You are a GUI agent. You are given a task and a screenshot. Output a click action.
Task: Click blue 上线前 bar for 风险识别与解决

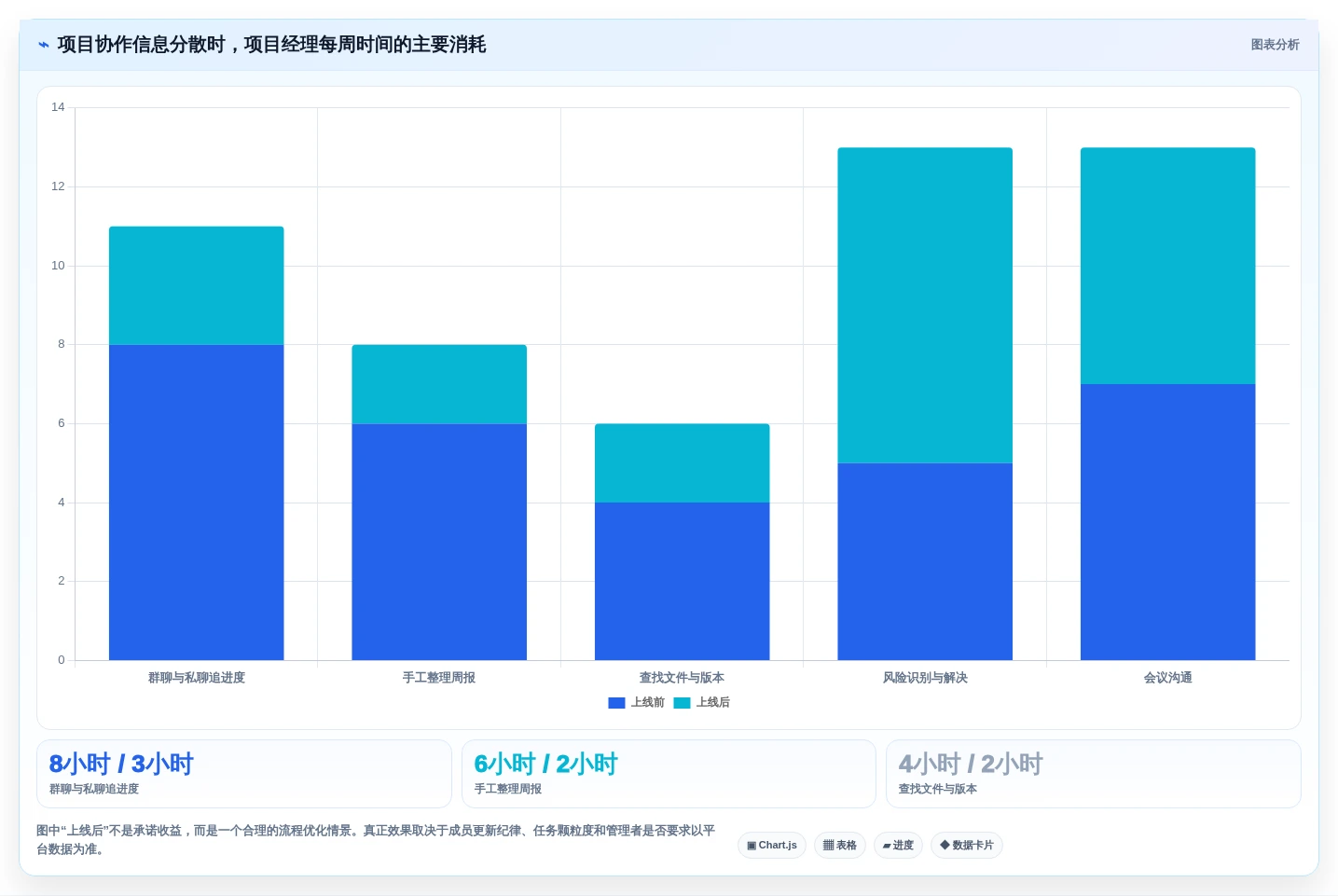coord(925,561)
